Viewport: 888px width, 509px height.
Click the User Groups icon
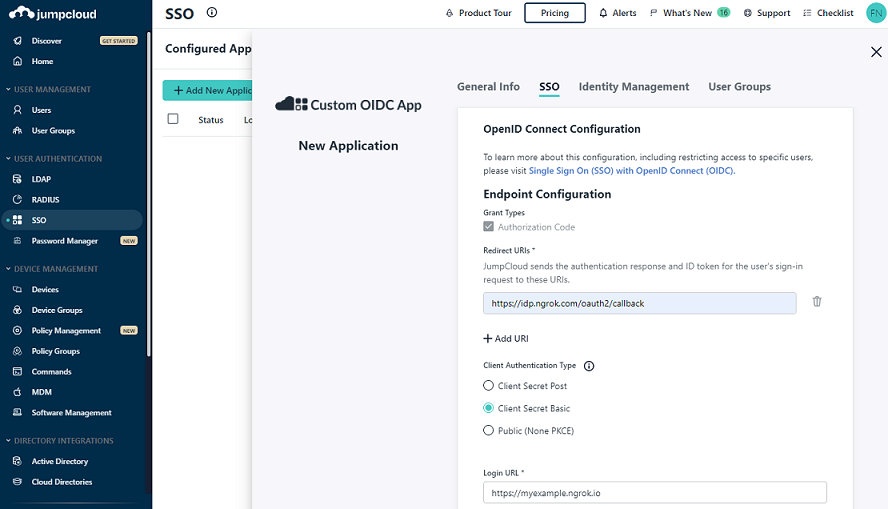pyautogui.click(x=18, y=131)
